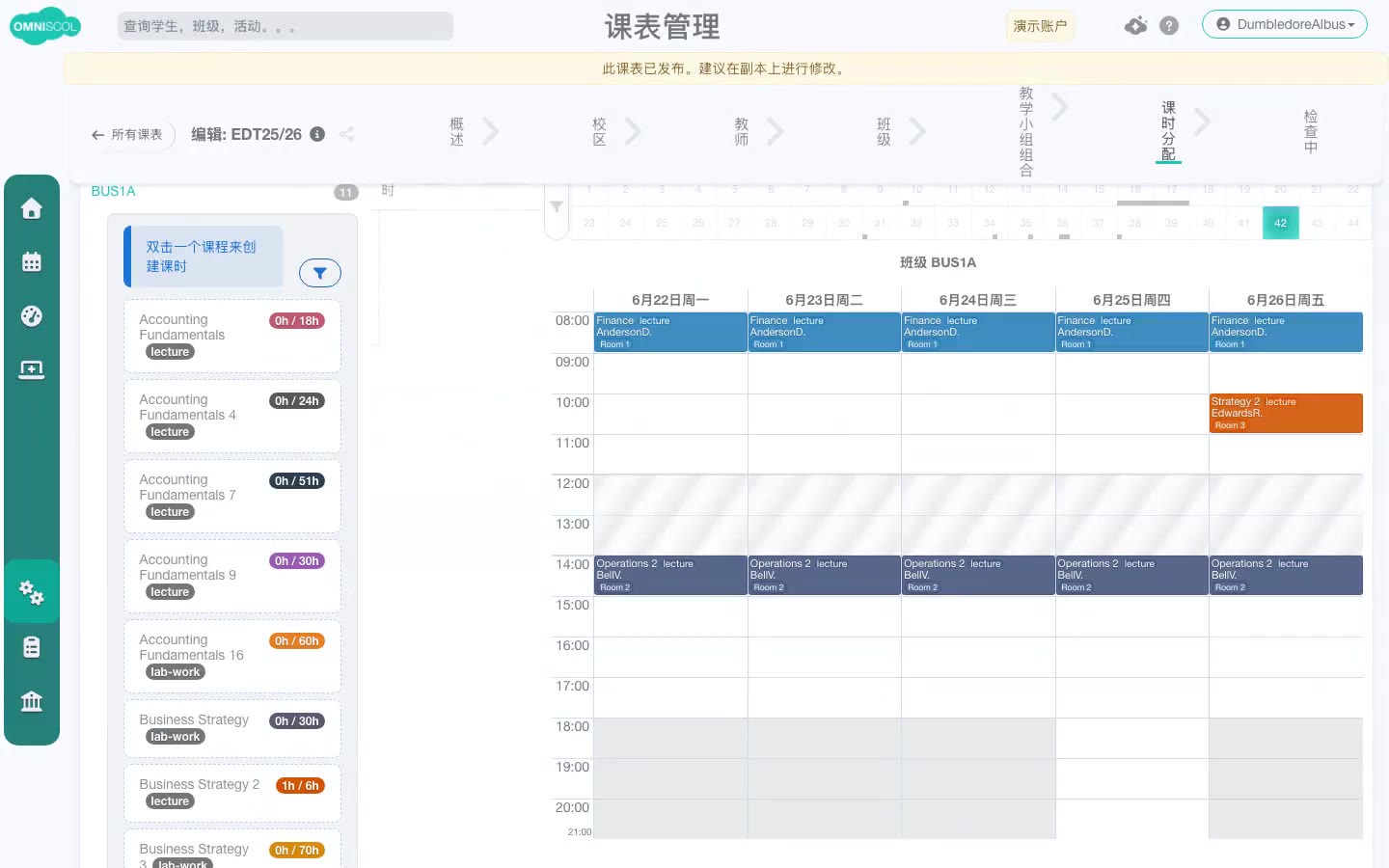Image resolution: width=1389 pixels, height=868 pixels.
Task: Jump to week 36 in the week strip
Action: [x=1062, y=223]
